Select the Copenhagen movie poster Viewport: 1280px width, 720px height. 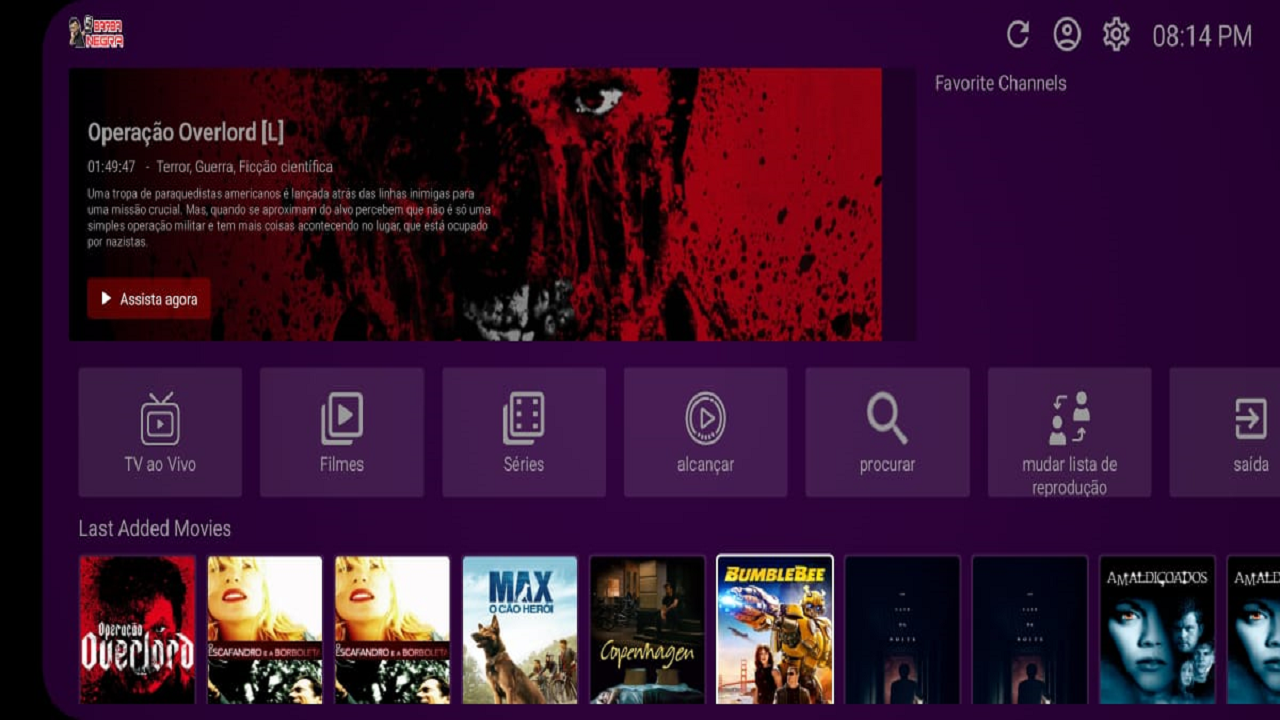click(x=648, y=630)
